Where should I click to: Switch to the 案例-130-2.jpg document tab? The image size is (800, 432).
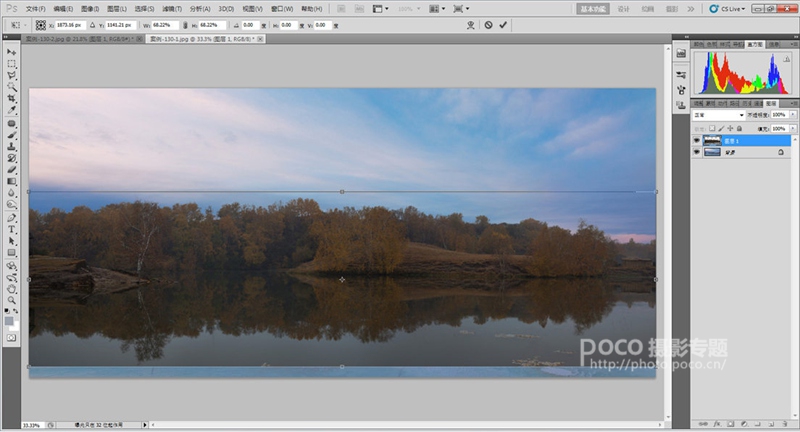79,39
